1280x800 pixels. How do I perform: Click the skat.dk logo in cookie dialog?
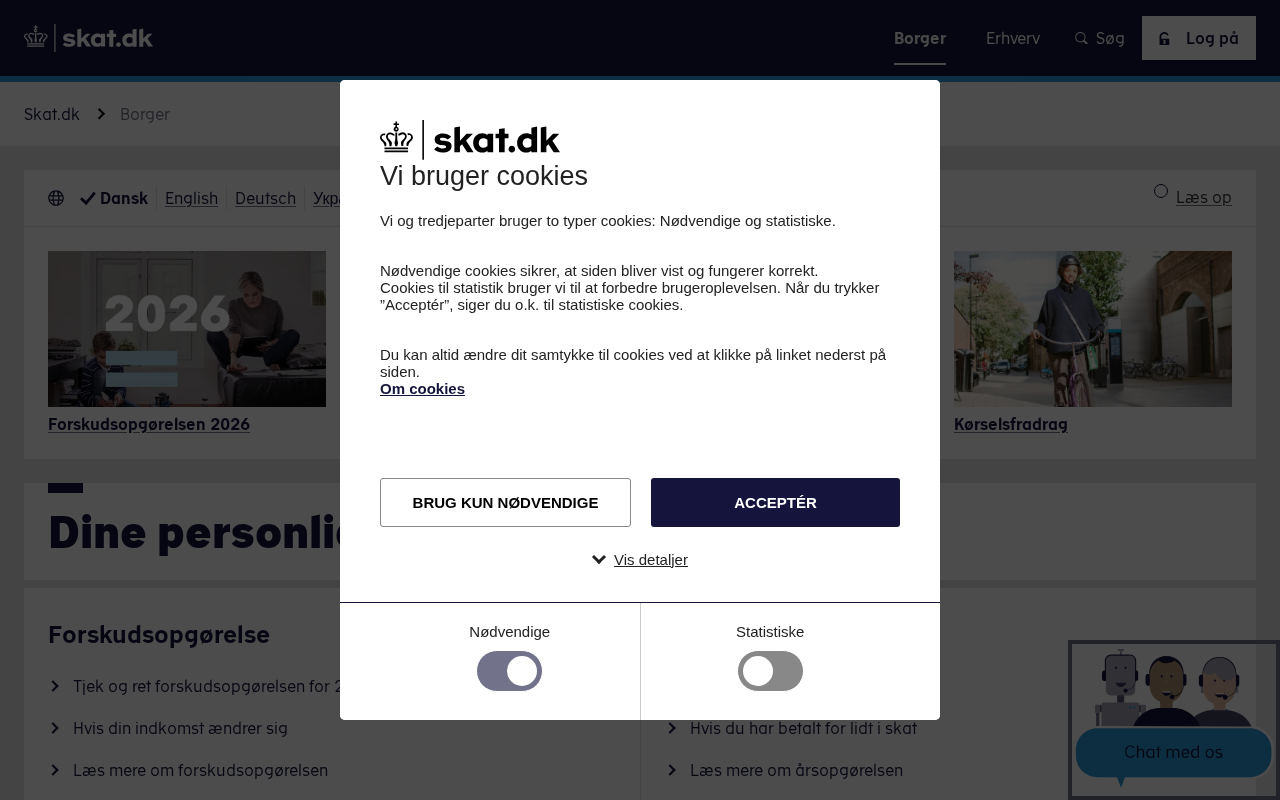click(x=470, y=140)
